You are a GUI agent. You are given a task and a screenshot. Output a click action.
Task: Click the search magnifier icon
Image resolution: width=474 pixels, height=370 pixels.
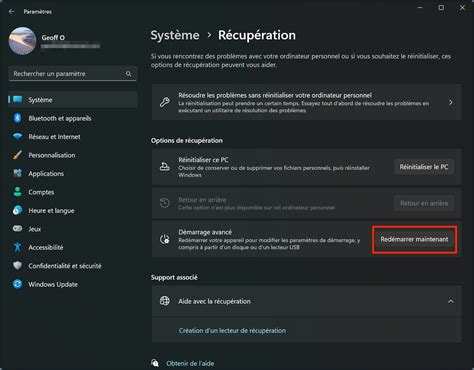[x=129, y=74]
